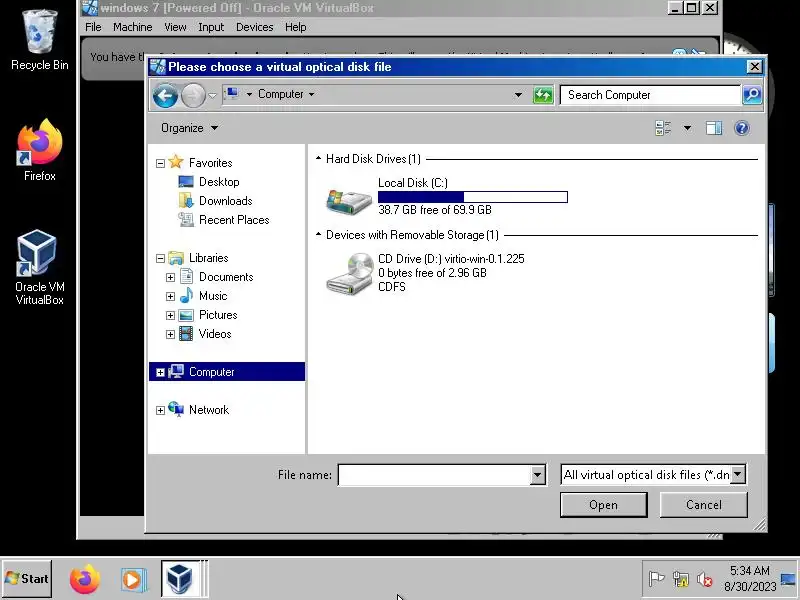Open the File menu in VirtualBox window
Image resolution: width=800 pixels, height=600 pixels.
tap(93, 27)
